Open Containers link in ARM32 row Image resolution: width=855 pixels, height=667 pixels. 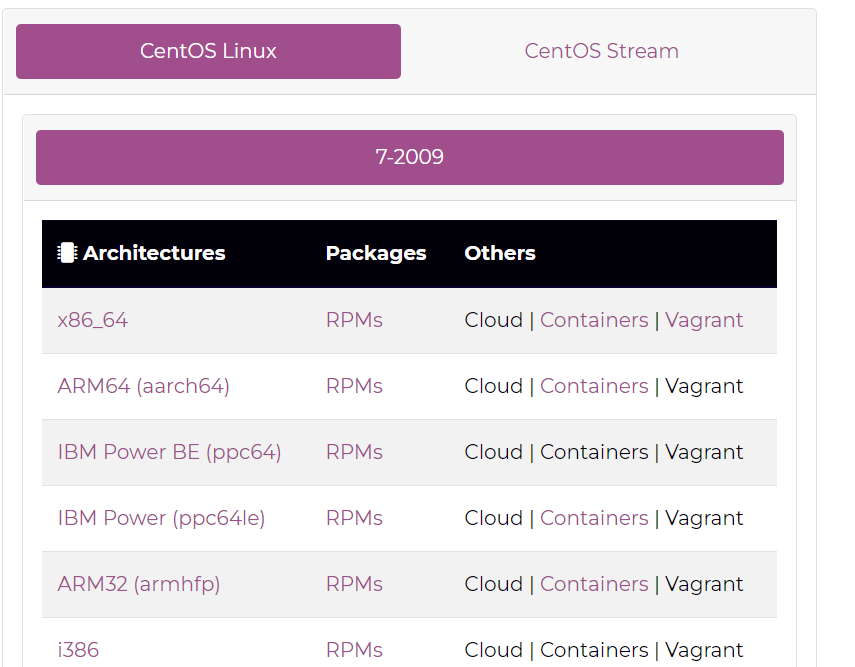coord(594,584)
